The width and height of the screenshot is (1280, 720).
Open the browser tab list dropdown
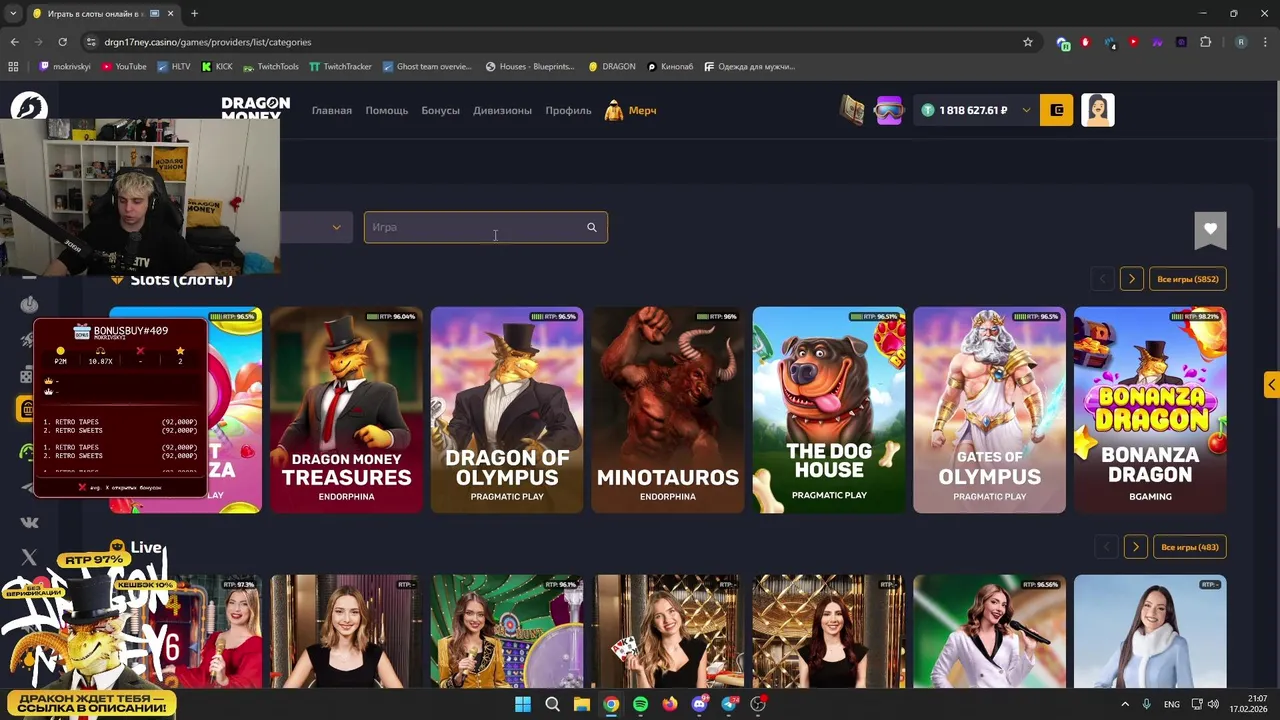13,13
